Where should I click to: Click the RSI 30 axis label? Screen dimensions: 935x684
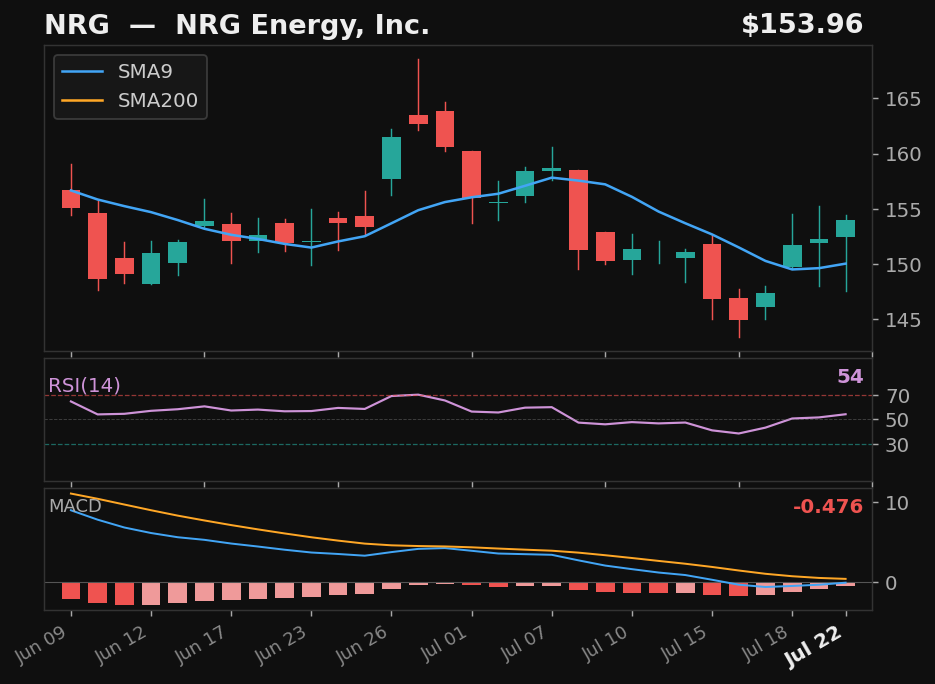click(x=897, y=445)
